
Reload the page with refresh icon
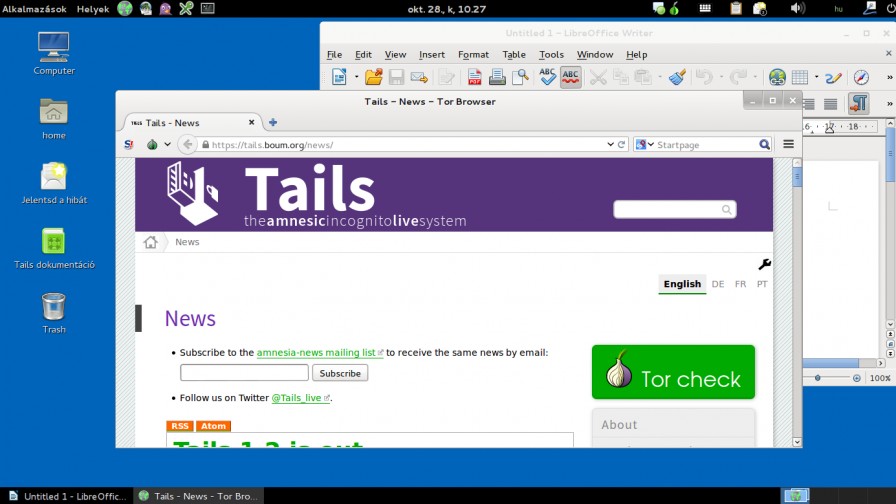(621, 145)
